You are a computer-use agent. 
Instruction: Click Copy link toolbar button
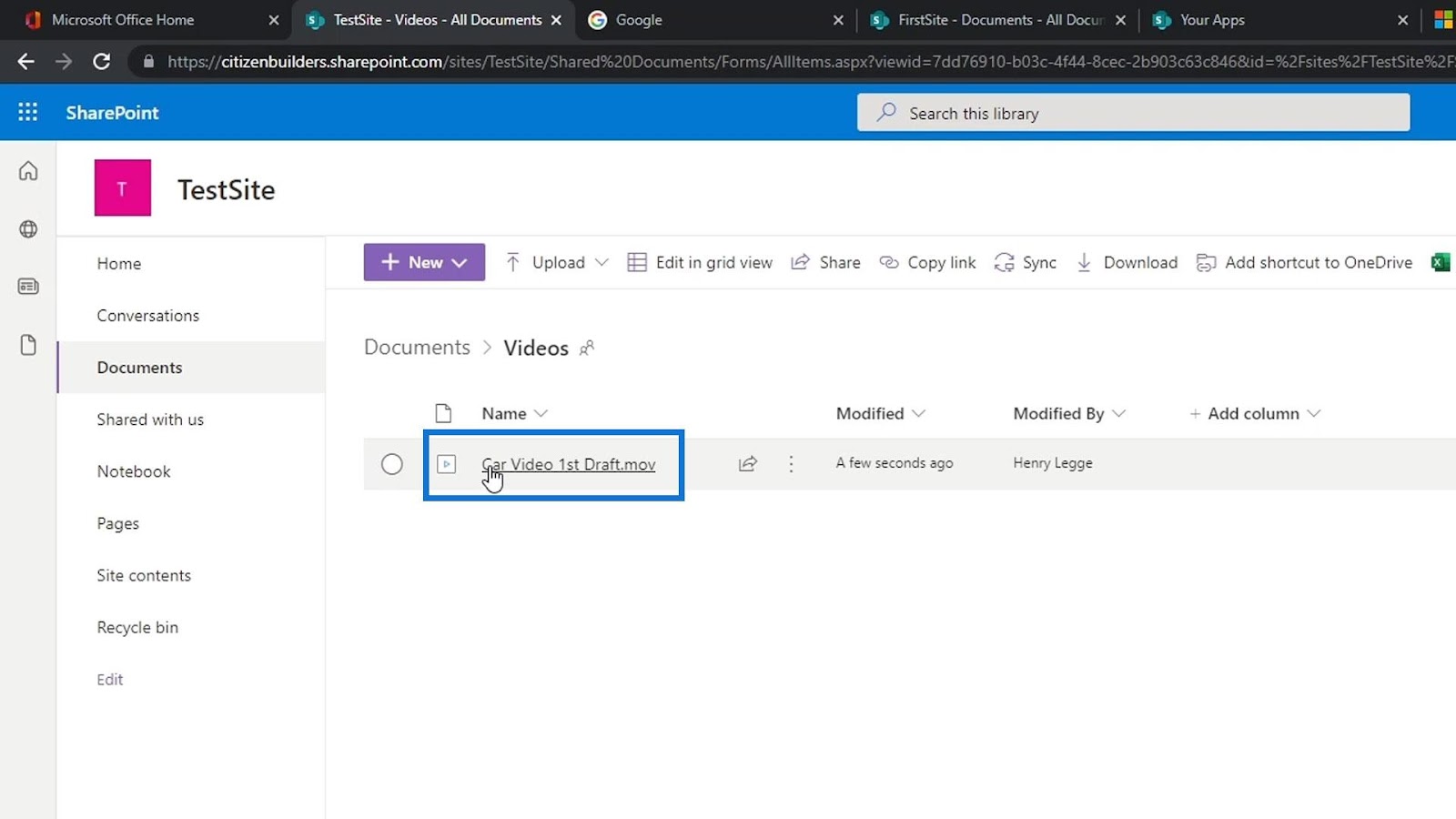click(x=927, y=262)
